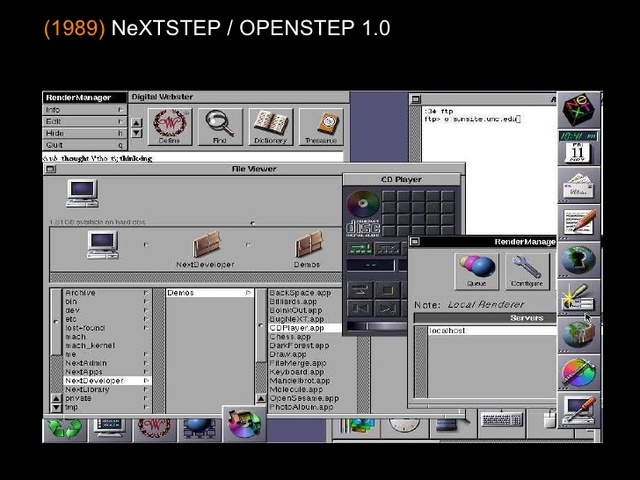Click the File Viewer horizontal path scrollbar
The height and width of the screenshot is (480, 640).
tap(196, 278)
